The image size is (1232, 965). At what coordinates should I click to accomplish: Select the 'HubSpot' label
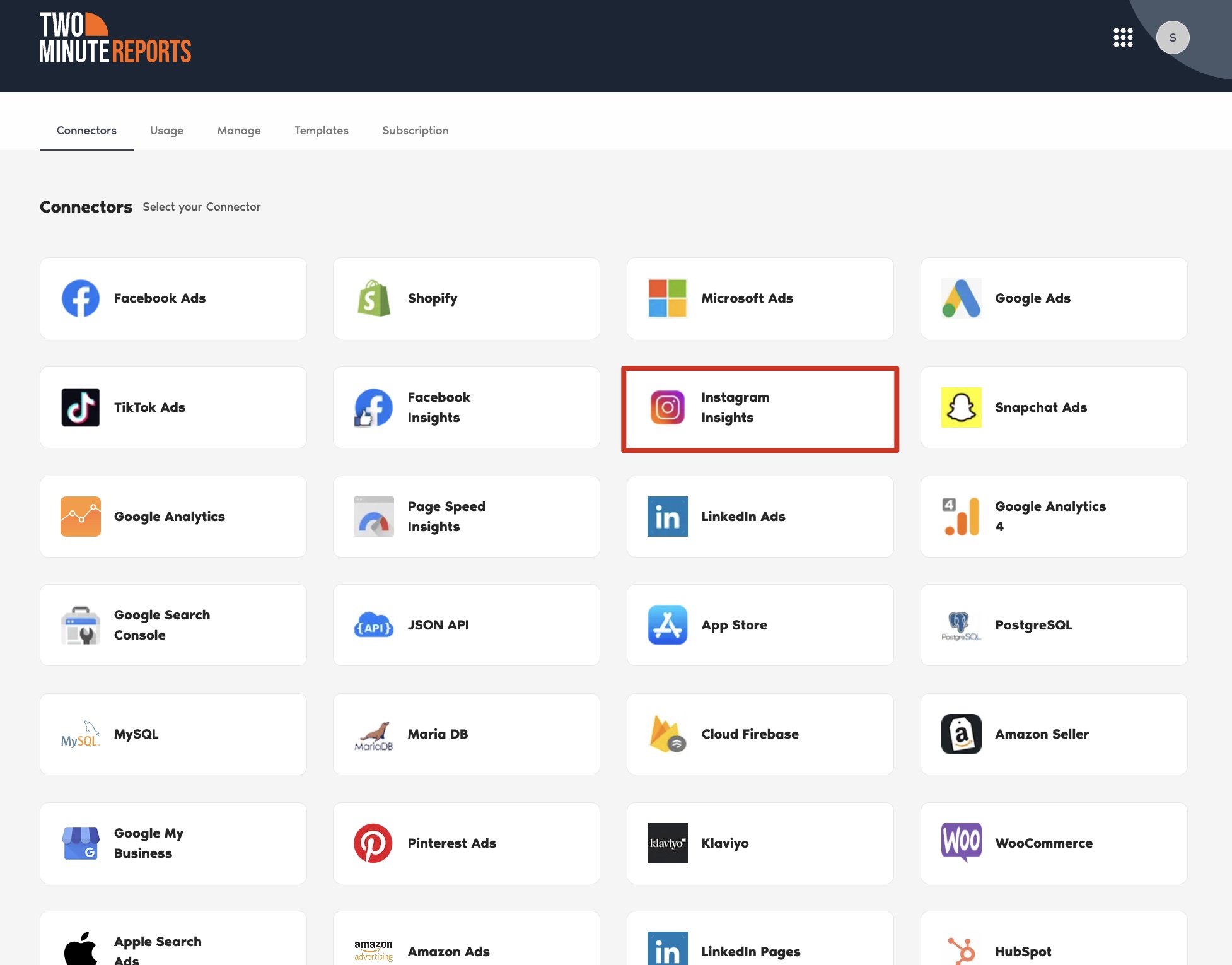1023,952
